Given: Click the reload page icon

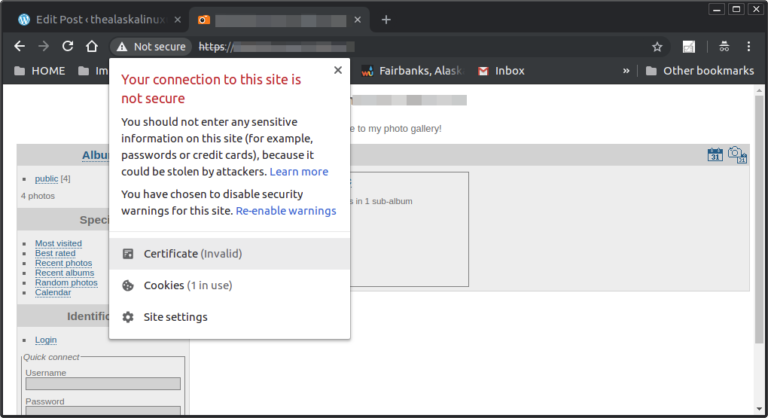Looking at the screenshot, I should 68,46.
